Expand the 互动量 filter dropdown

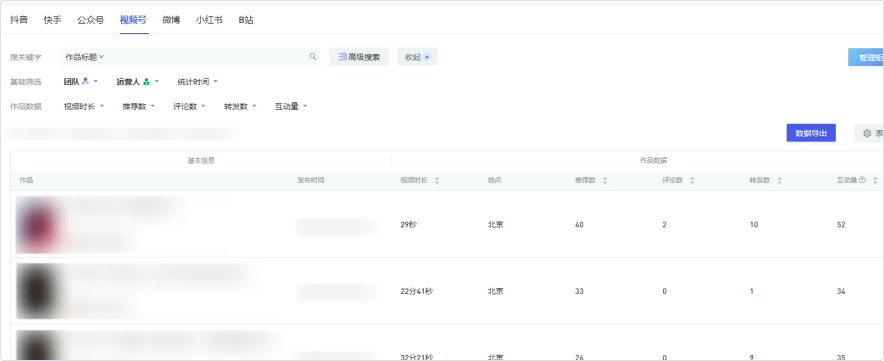[x=291, y=106]
